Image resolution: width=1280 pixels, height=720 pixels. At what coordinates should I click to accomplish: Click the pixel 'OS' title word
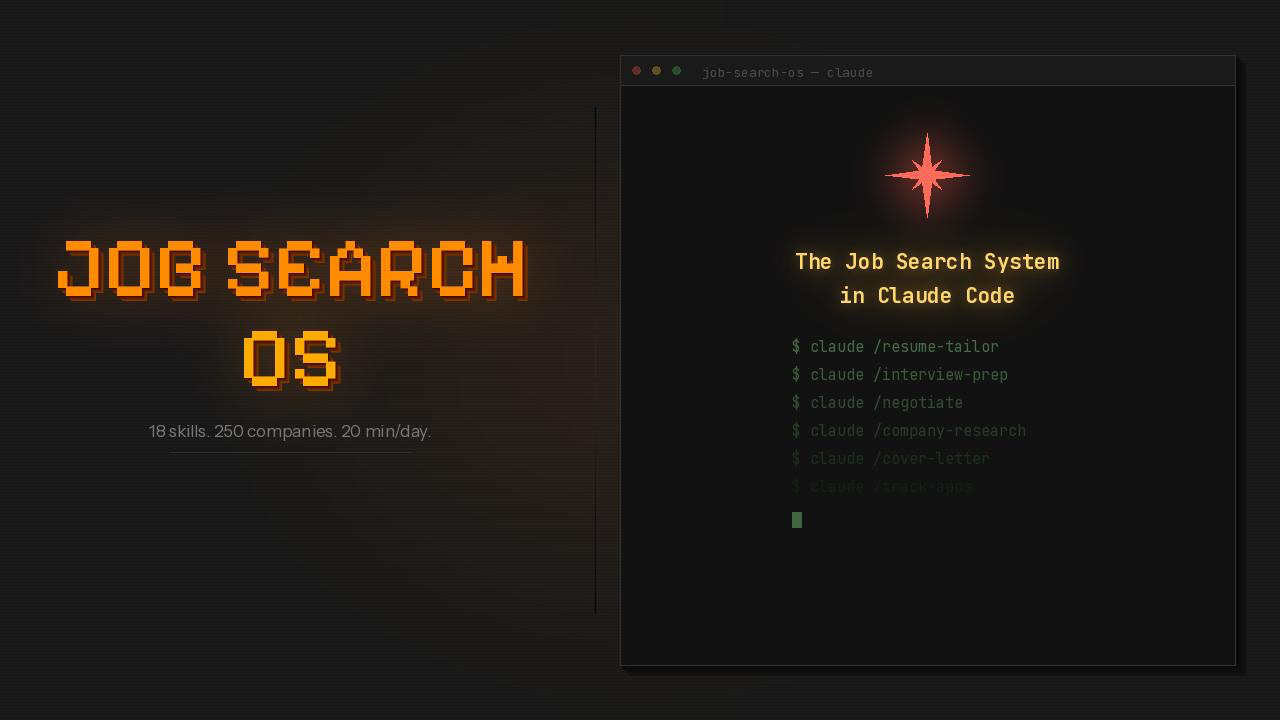point(292,359)
